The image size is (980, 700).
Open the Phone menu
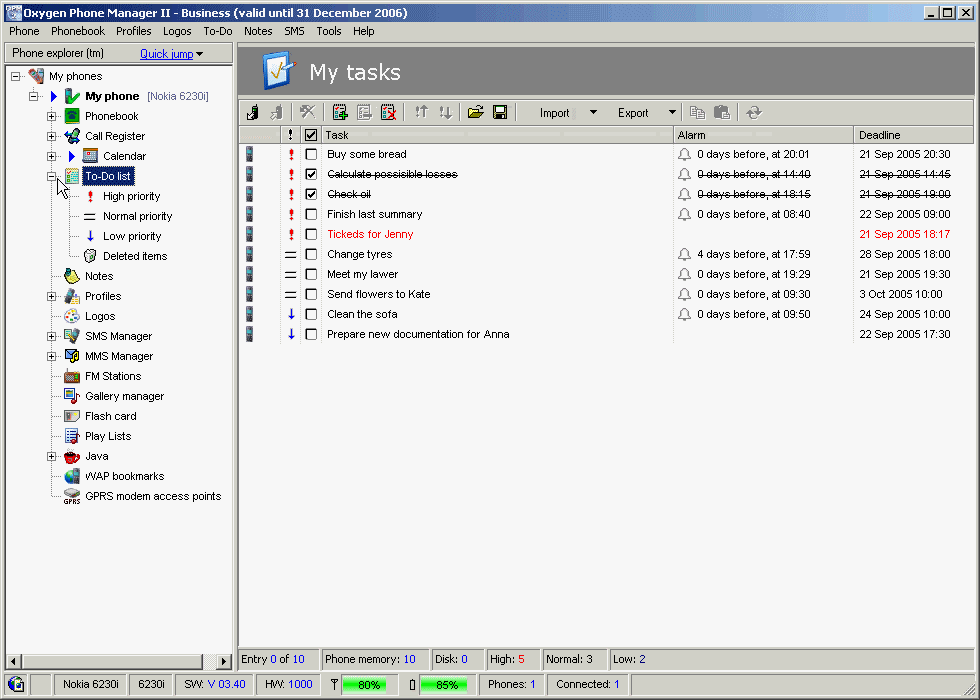point(24,31)
